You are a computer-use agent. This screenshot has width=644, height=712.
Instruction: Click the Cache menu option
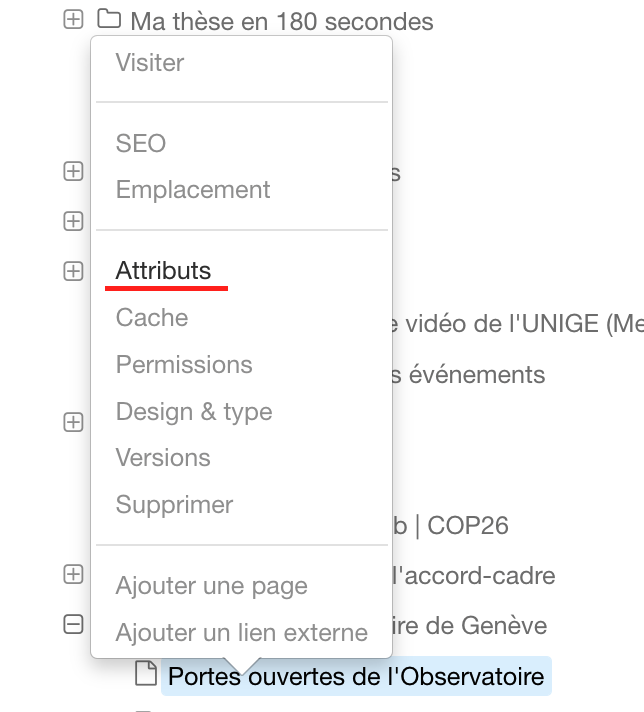[x=152, y=317]
